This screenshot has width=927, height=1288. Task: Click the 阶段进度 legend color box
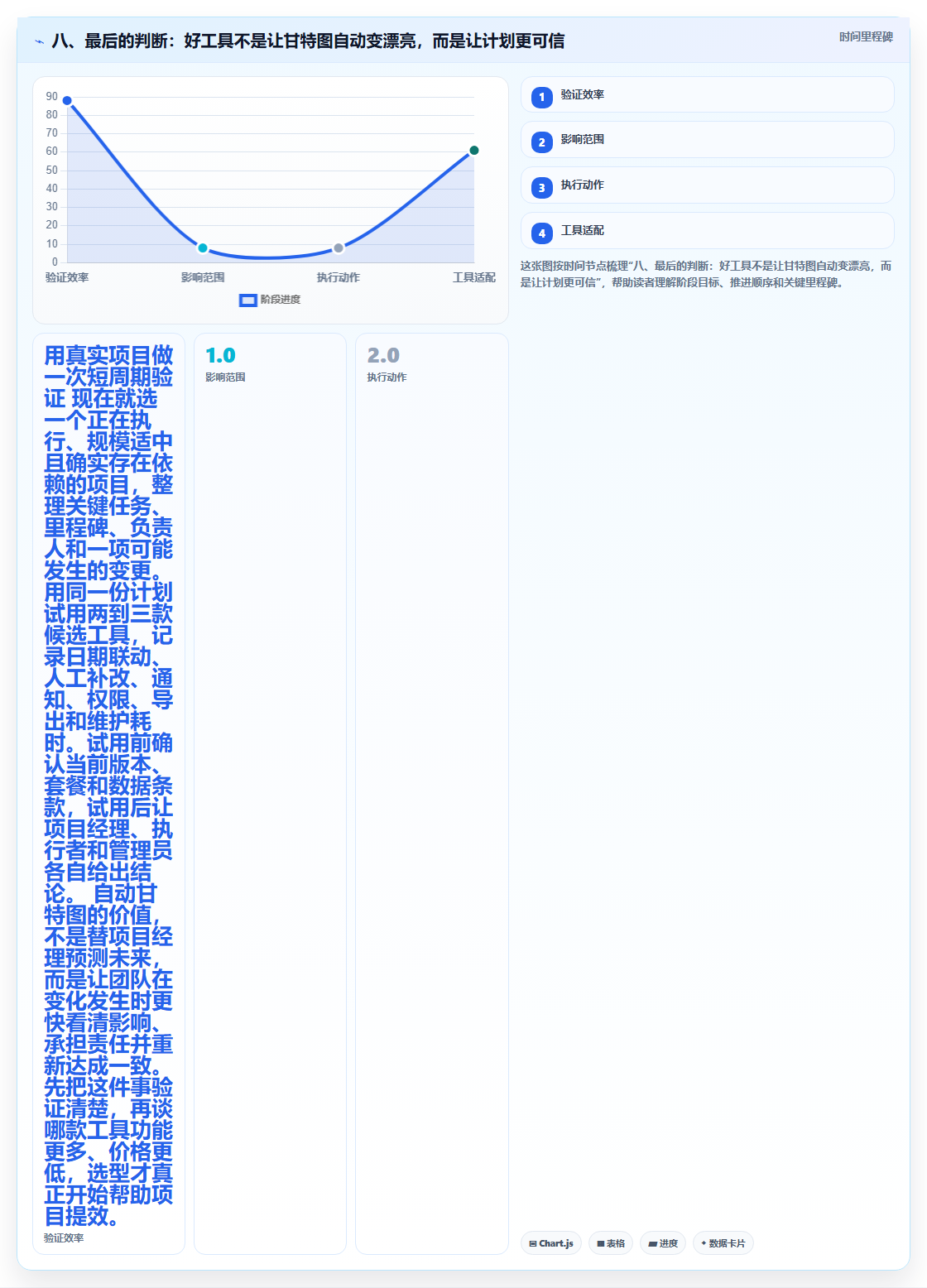(x=248, y=300)
